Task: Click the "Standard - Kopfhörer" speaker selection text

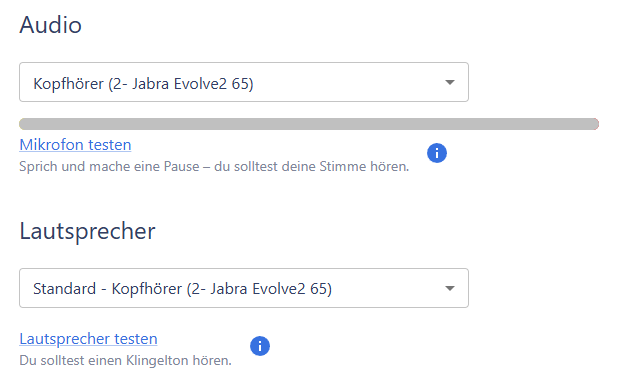Action: 182,289
